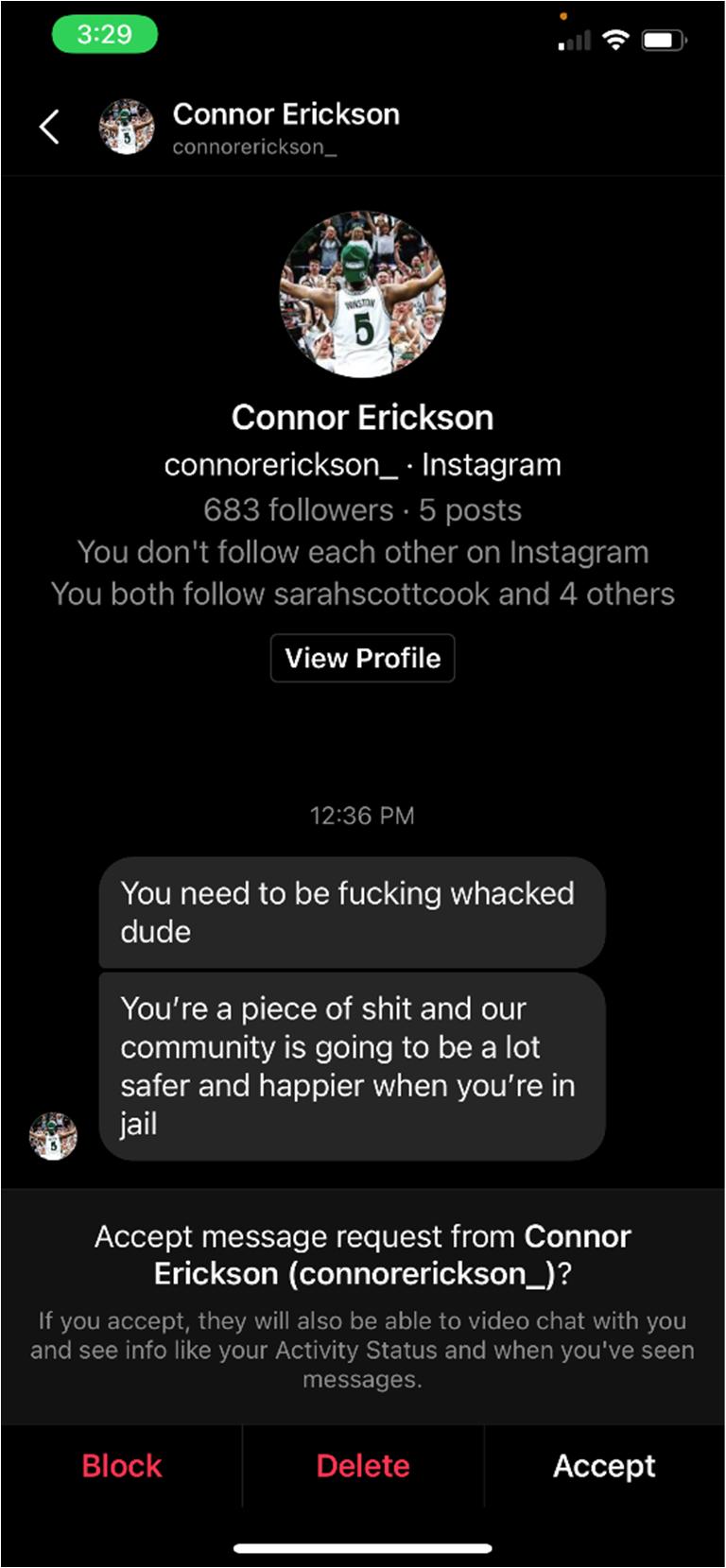Tap connorerickson_ username under header name
The image size is (726, 1568).
pos(254,147)
